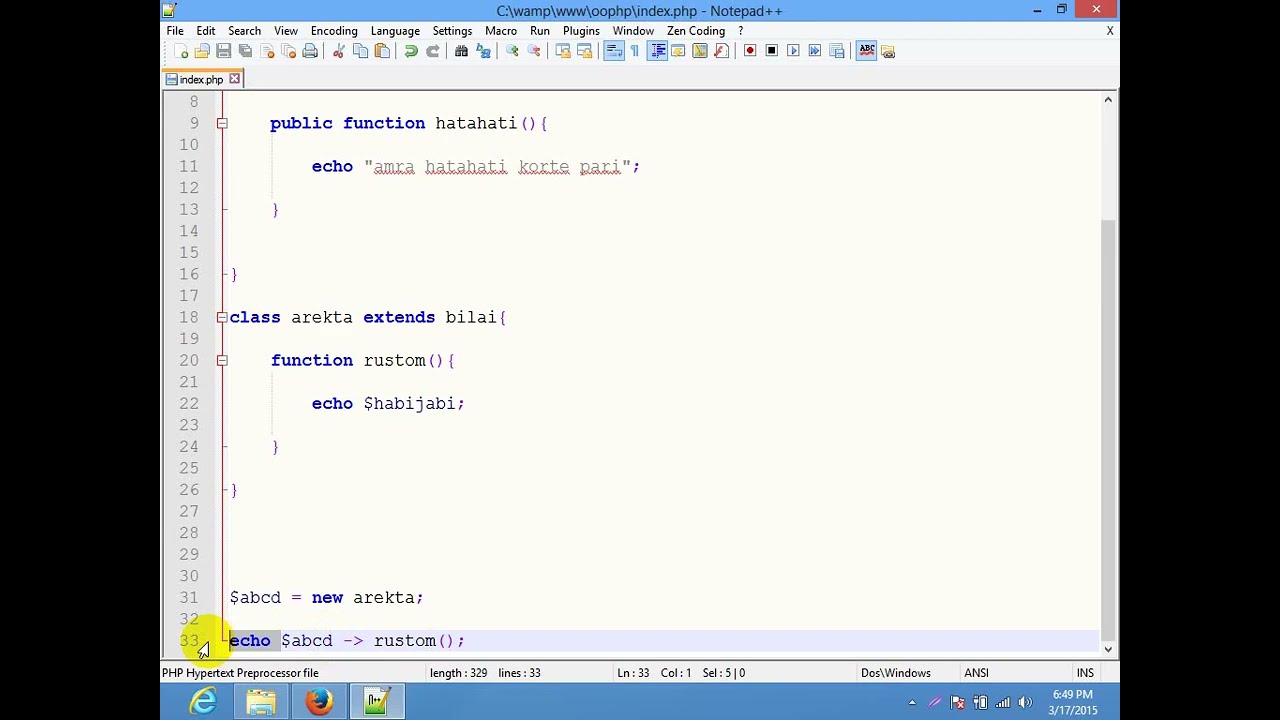Image resolution: width=1280 pixels, height=720 pixels.
Task: Click the Synchronize Vertical Scrolling icon
Action: click(563, 51)
